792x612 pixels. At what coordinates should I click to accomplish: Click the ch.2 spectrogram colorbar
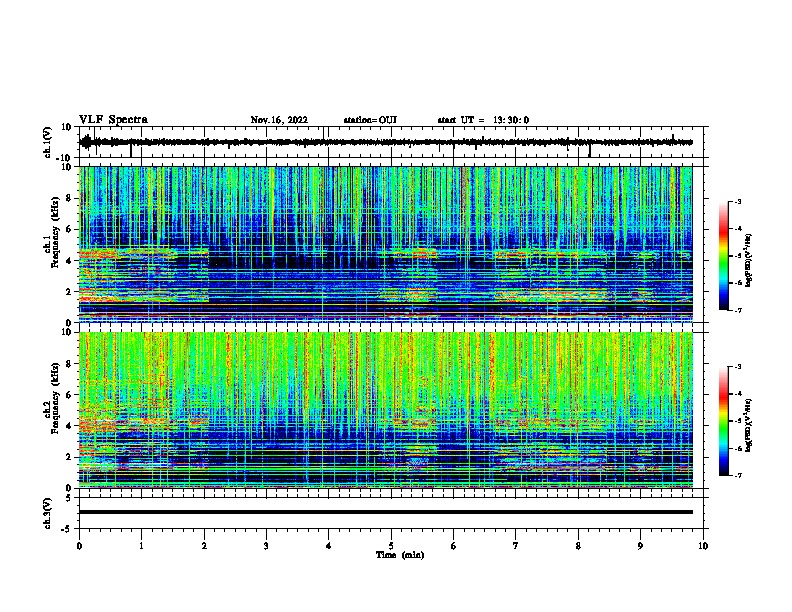point(723,421)
